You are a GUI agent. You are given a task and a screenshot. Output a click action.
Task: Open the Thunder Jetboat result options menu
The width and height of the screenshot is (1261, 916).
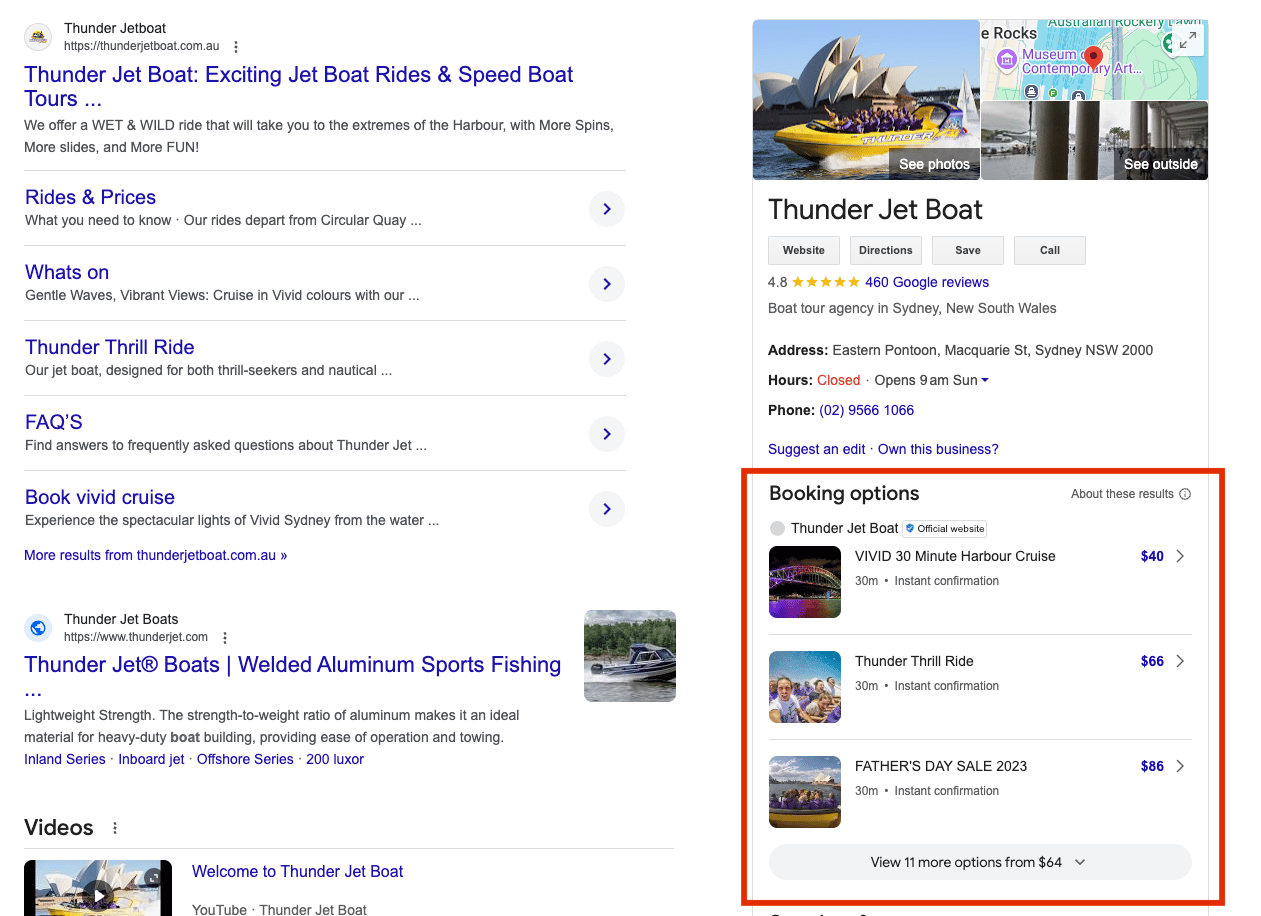point(236,47)
